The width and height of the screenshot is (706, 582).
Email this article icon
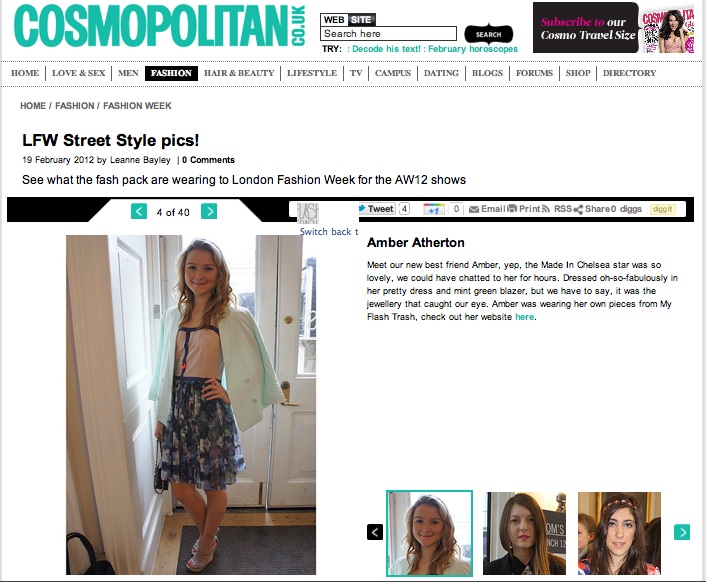tap(474, 209)
